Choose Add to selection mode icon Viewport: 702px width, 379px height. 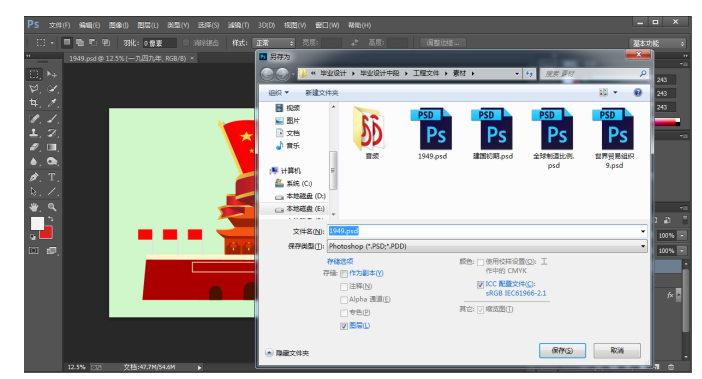click(x=80, y=43)
